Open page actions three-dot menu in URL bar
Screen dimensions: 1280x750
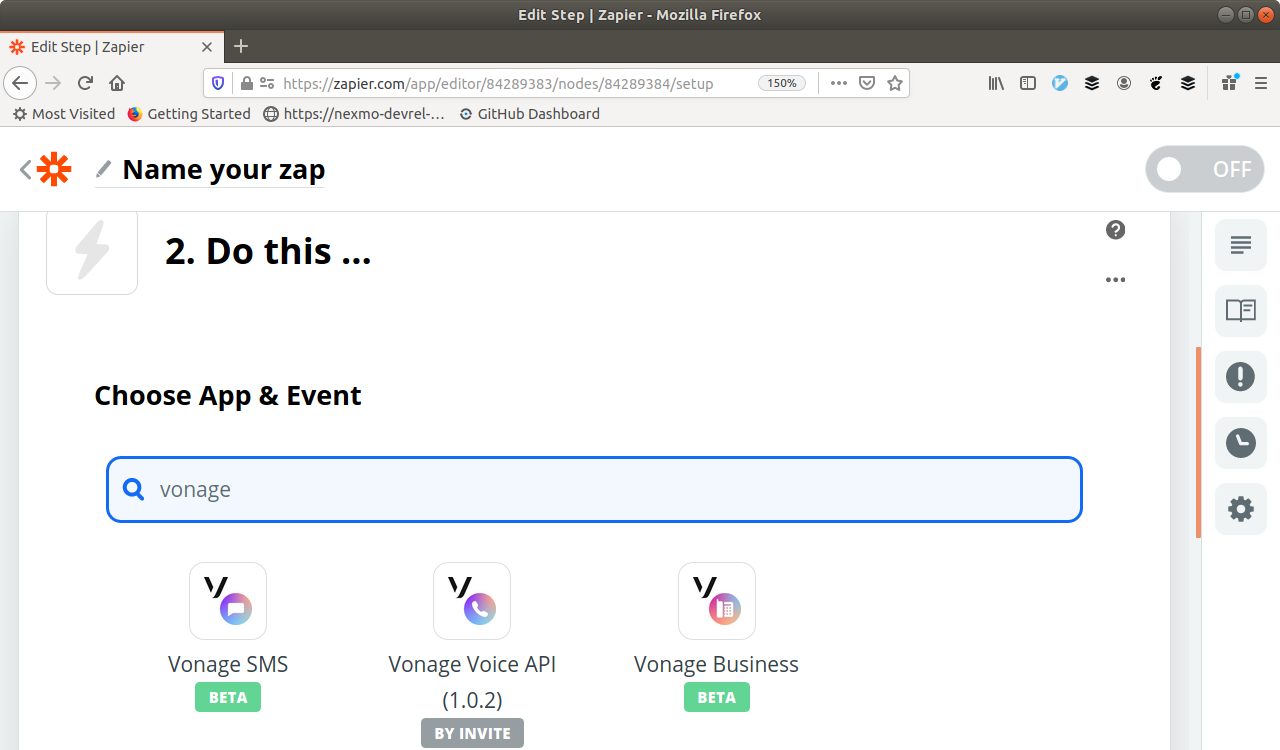coord(839,83)
